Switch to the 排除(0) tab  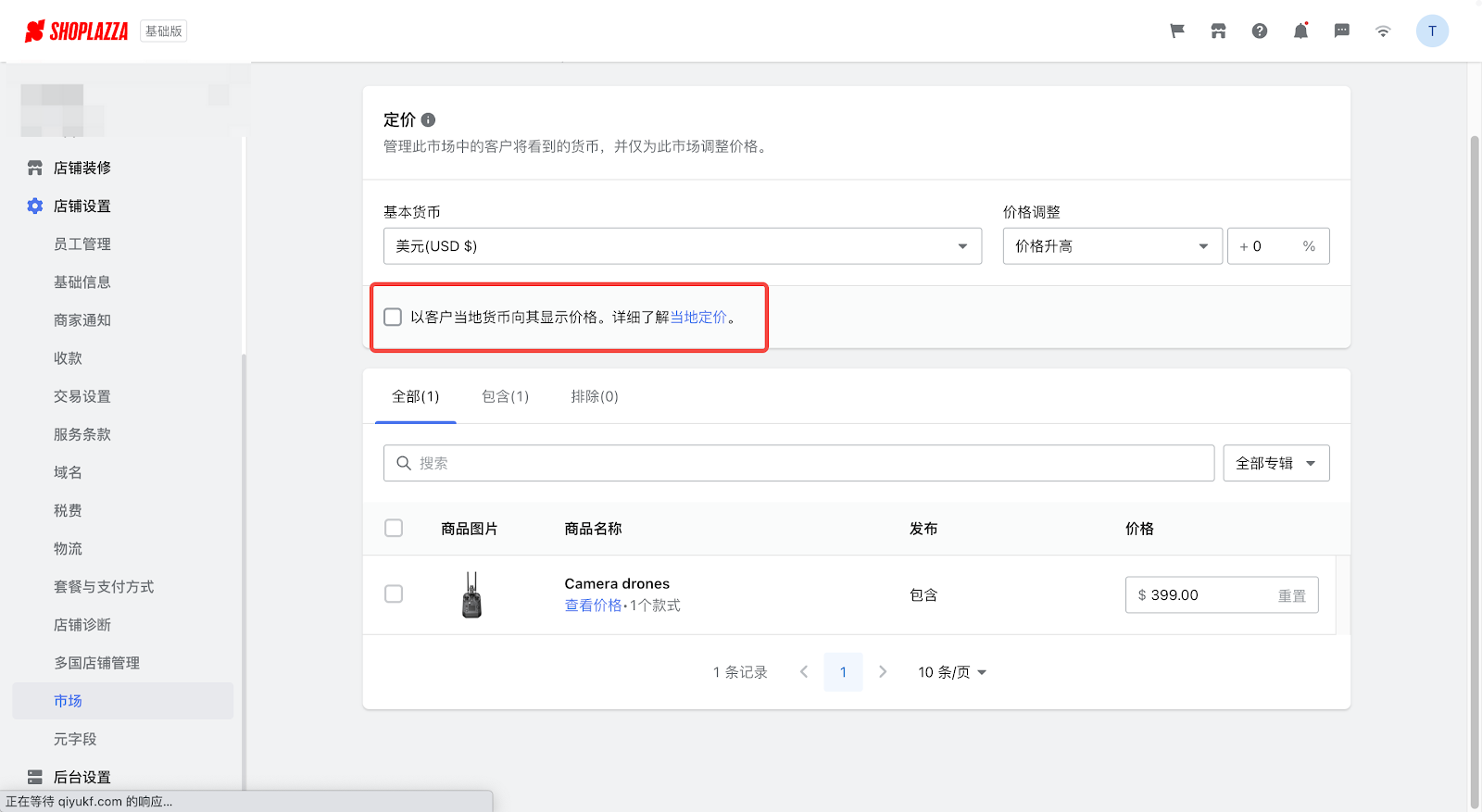click(594, 397)
